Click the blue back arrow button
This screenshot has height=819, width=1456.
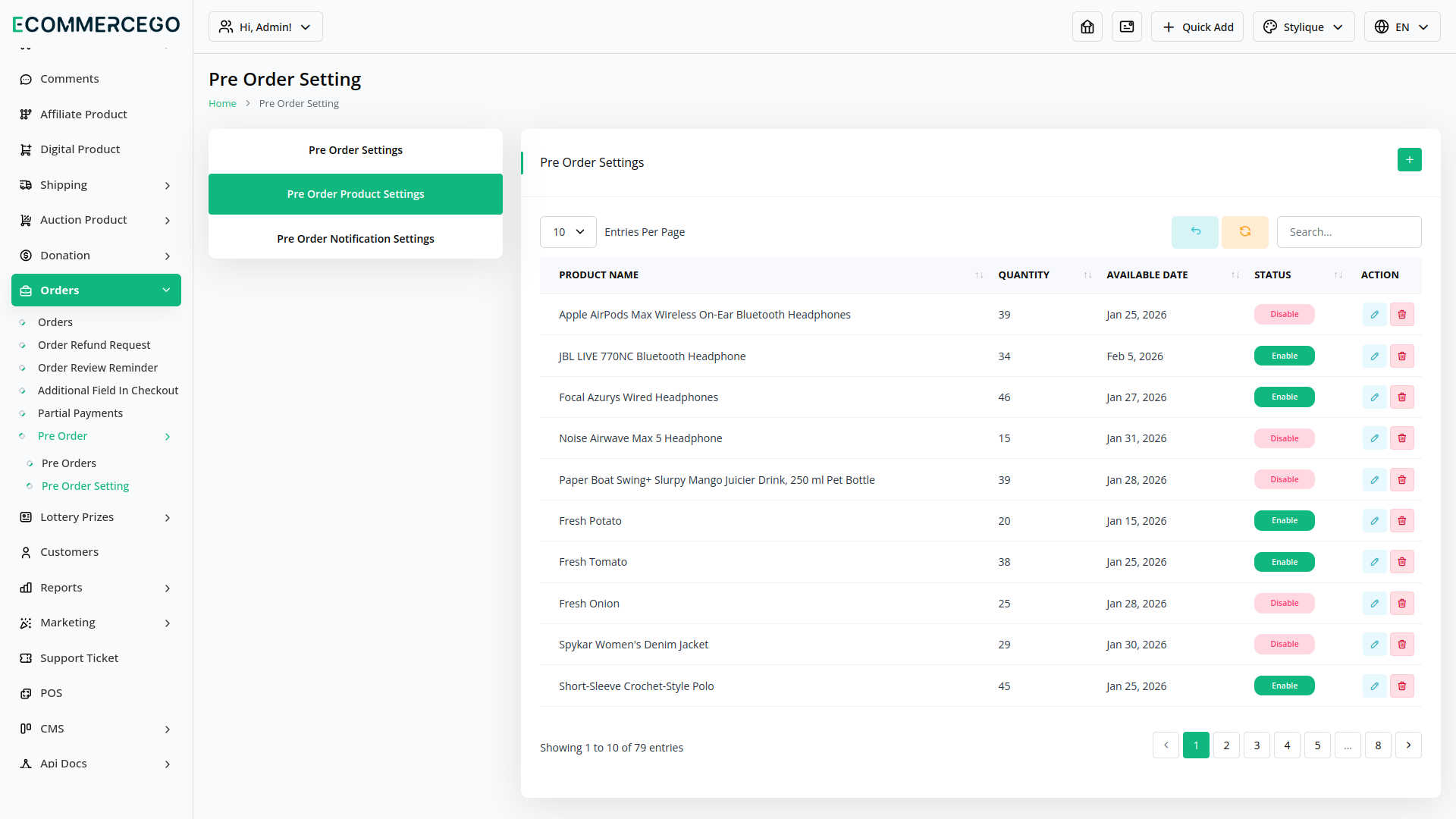(1195, 232)
